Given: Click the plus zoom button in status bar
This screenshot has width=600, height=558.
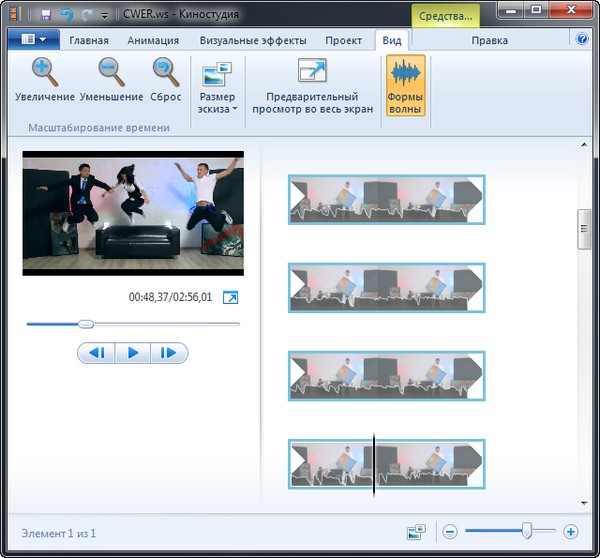Looking at the screenshot, I should 571,532.
